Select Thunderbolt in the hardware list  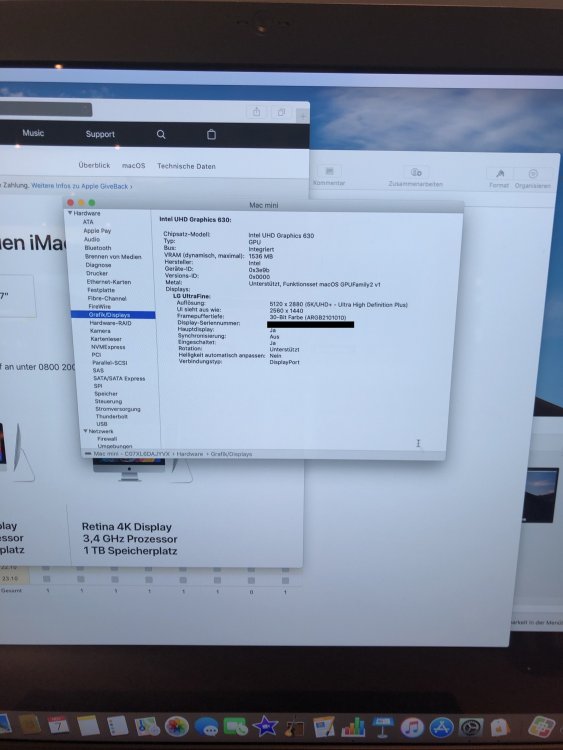coord(111,416)
